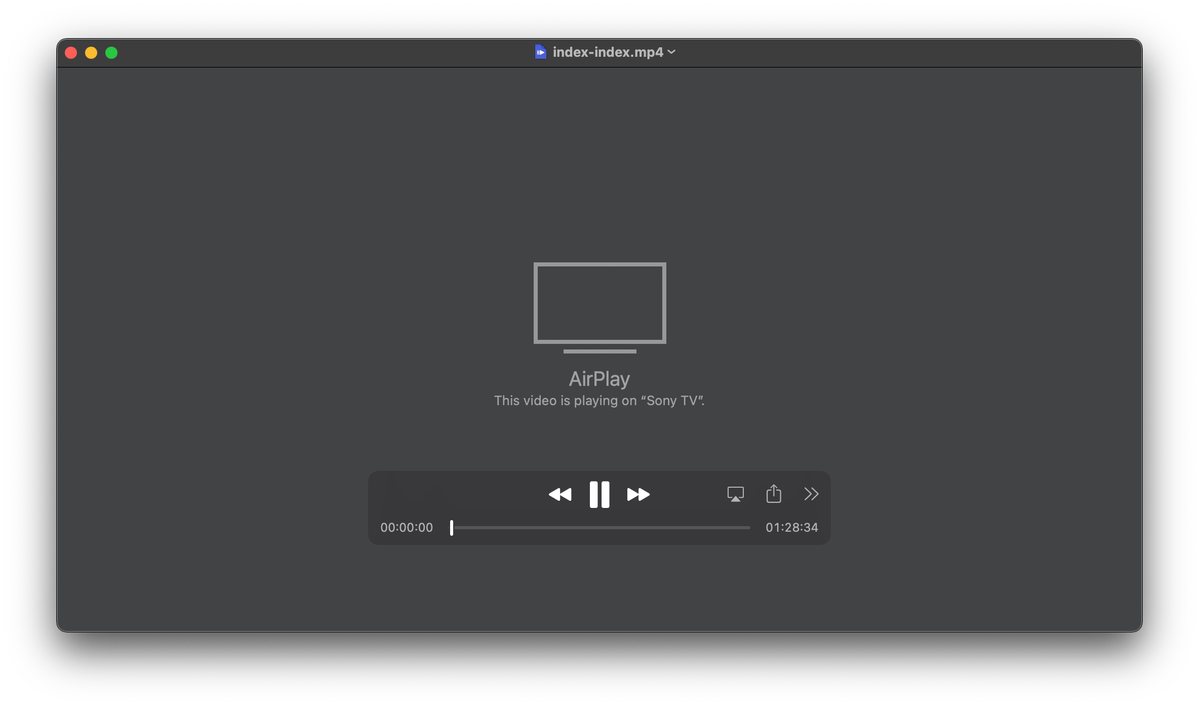Open the filename dropdown beside index-index.mp4
This screenshot has width=1199, height=707.
tap(671, 52)
